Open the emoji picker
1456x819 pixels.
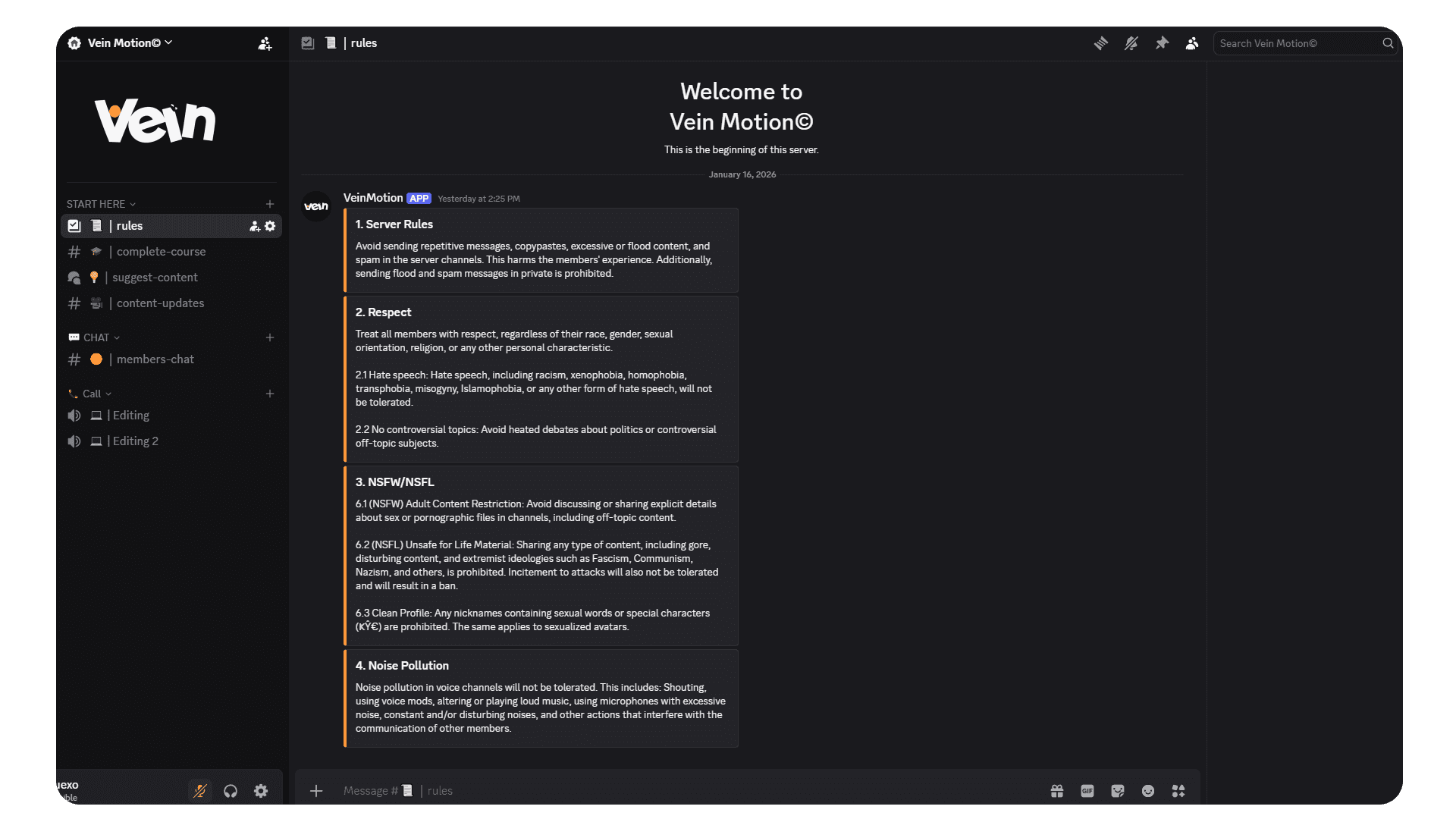(x=1148, y=791)
